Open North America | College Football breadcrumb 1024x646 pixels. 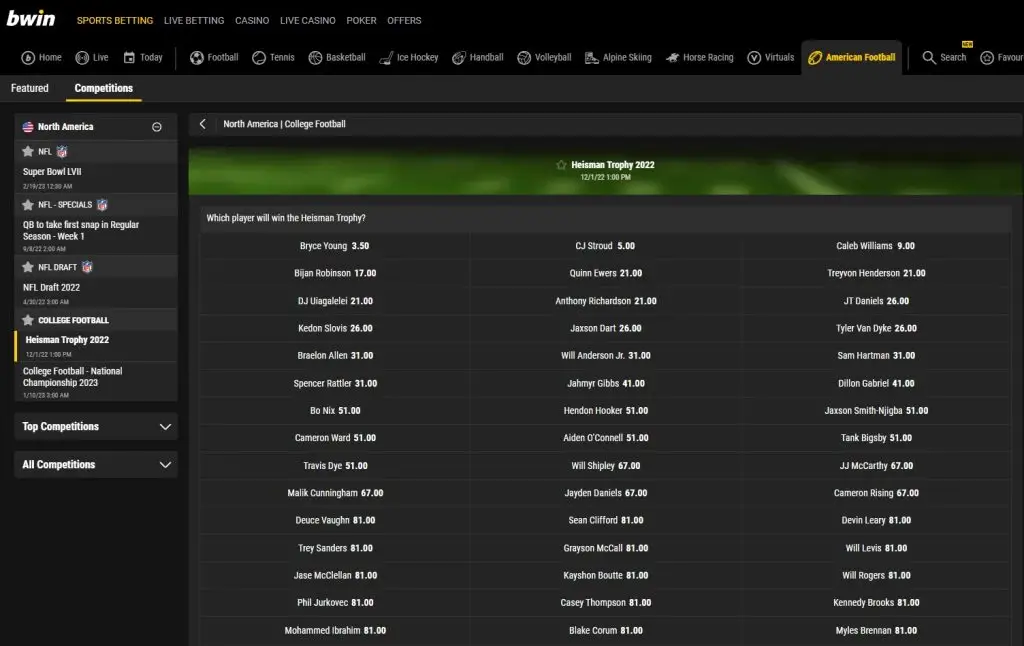[284, 123]
